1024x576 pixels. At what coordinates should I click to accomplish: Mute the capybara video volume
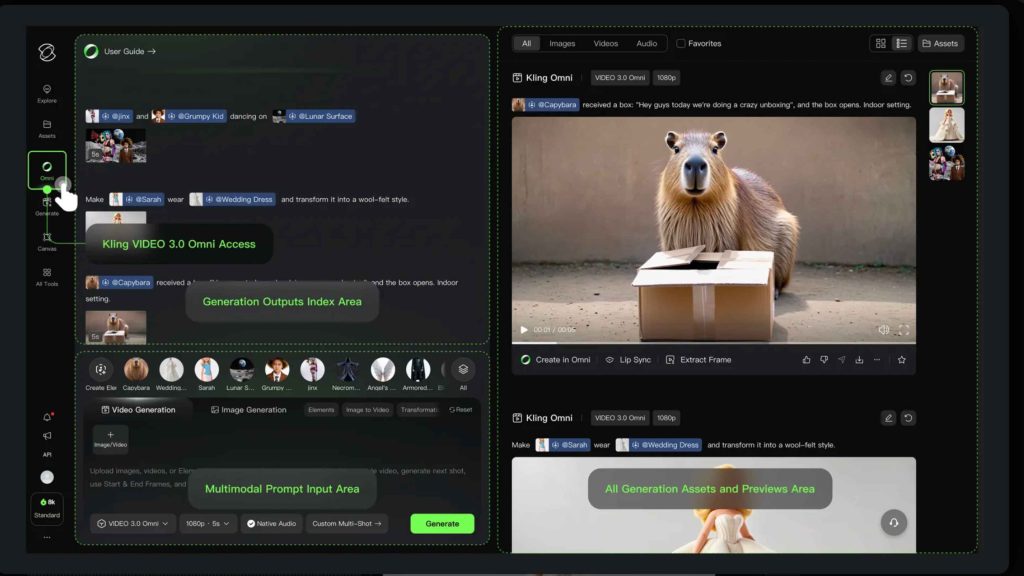point(883,330)
